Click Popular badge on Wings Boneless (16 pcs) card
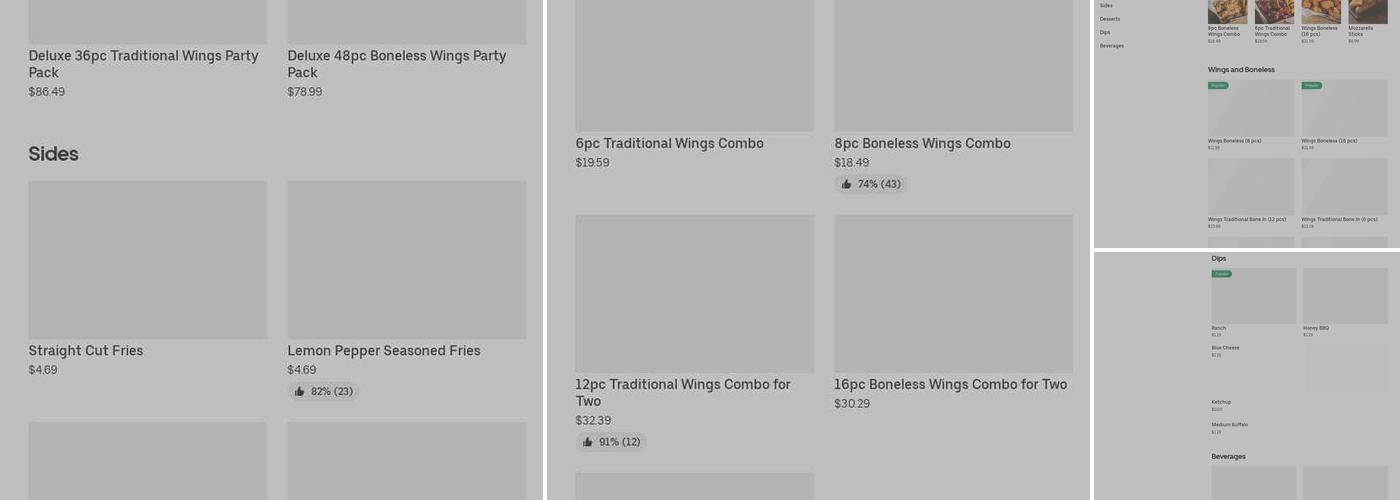The image size is (1400, 500). tap(1311, 86)
